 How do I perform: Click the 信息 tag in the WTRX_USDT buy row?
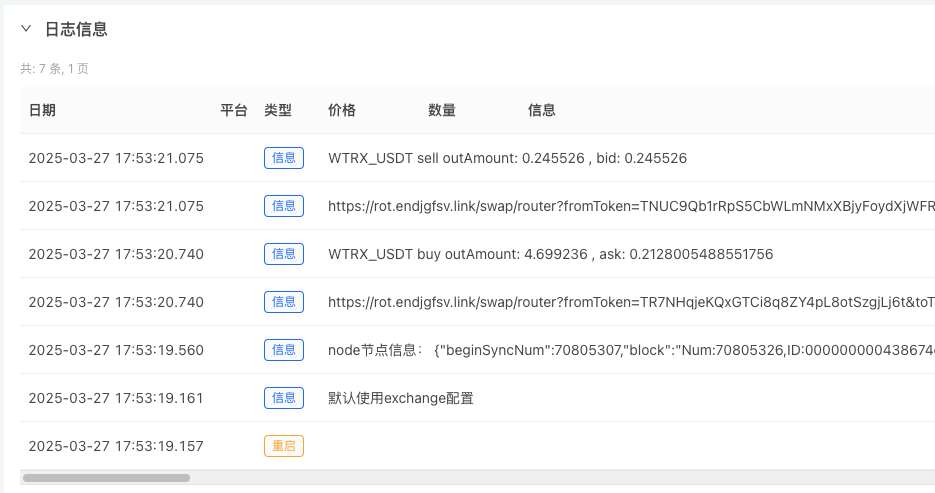(284, 254)
